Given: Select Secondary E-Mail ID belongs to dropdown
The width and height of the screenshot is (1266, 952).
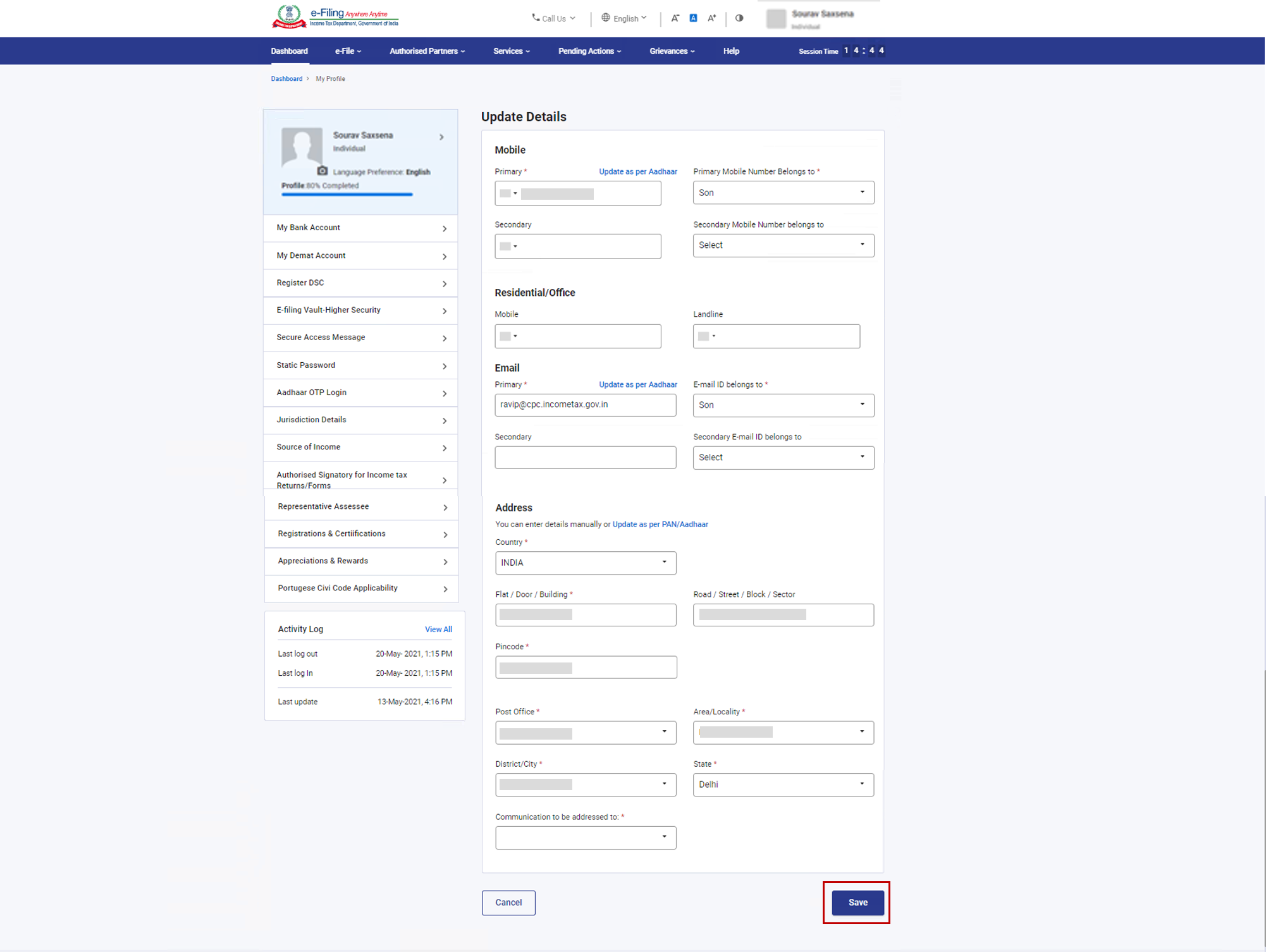Looking at the screenshot, I should click(783, 456).
